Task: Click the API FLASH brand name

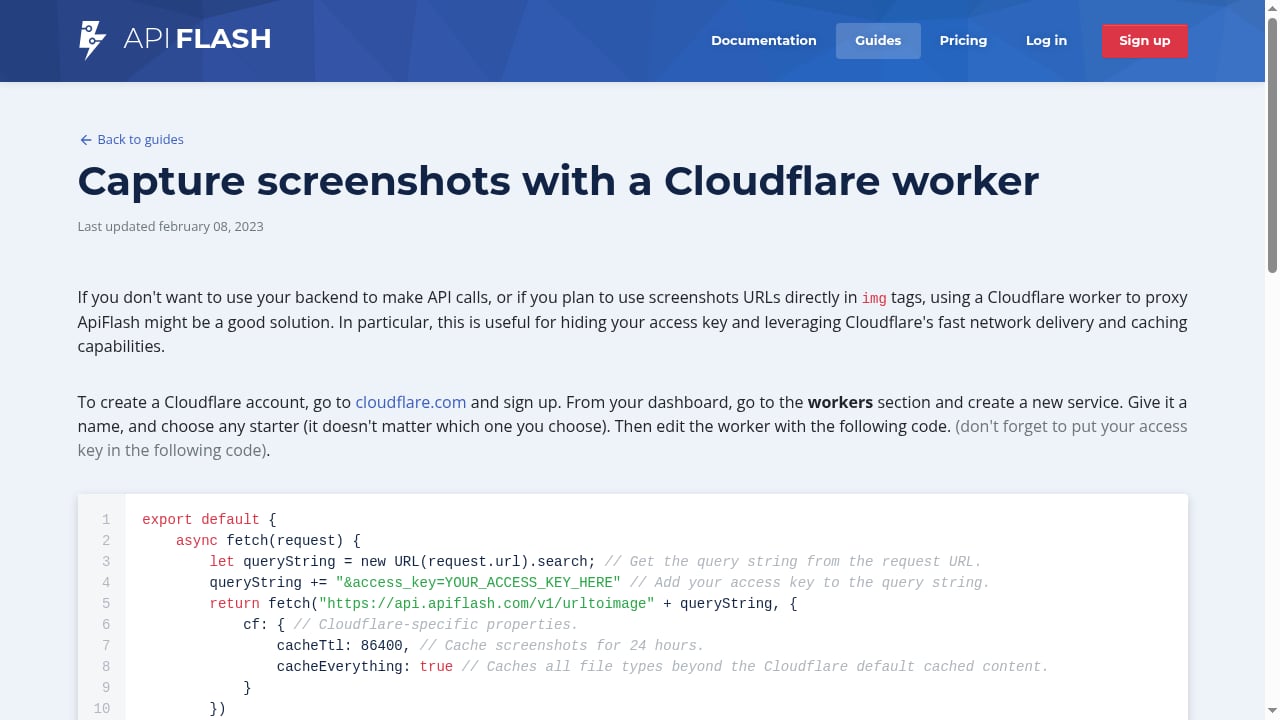Action: click(x=197, y=40)
